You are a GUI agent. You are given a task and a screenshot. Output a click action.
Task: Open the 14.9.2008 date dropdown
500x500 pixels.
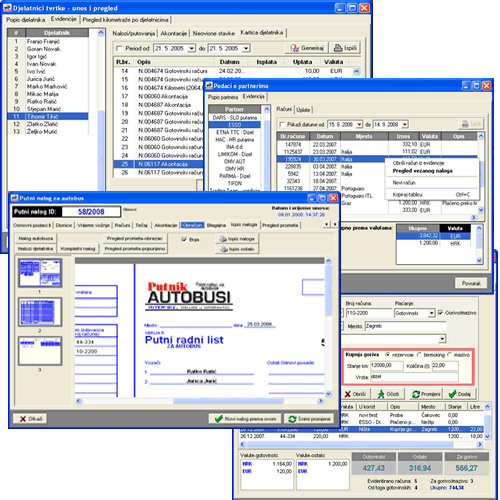tap(405, 125)
